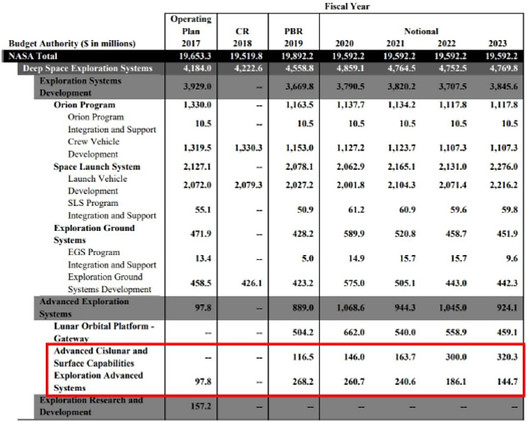
Task: Click Deep Space Exploration 2023 value 4,769.8
Action: click(504, 68)
